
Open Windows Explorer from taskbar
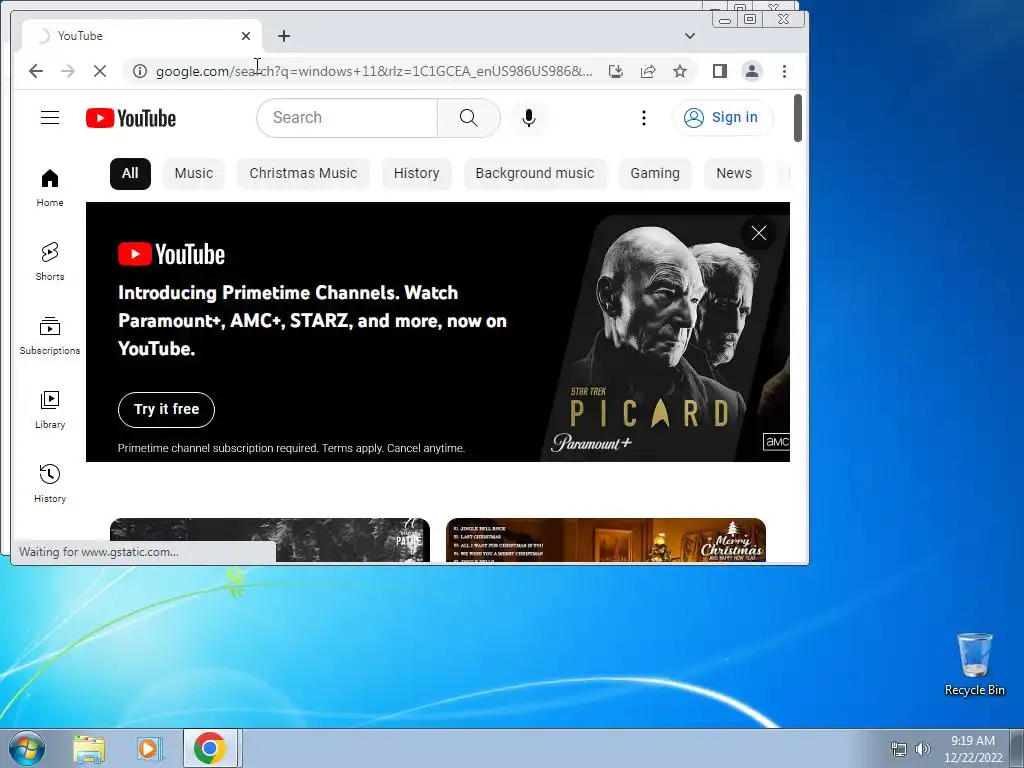tap(88, 748)
